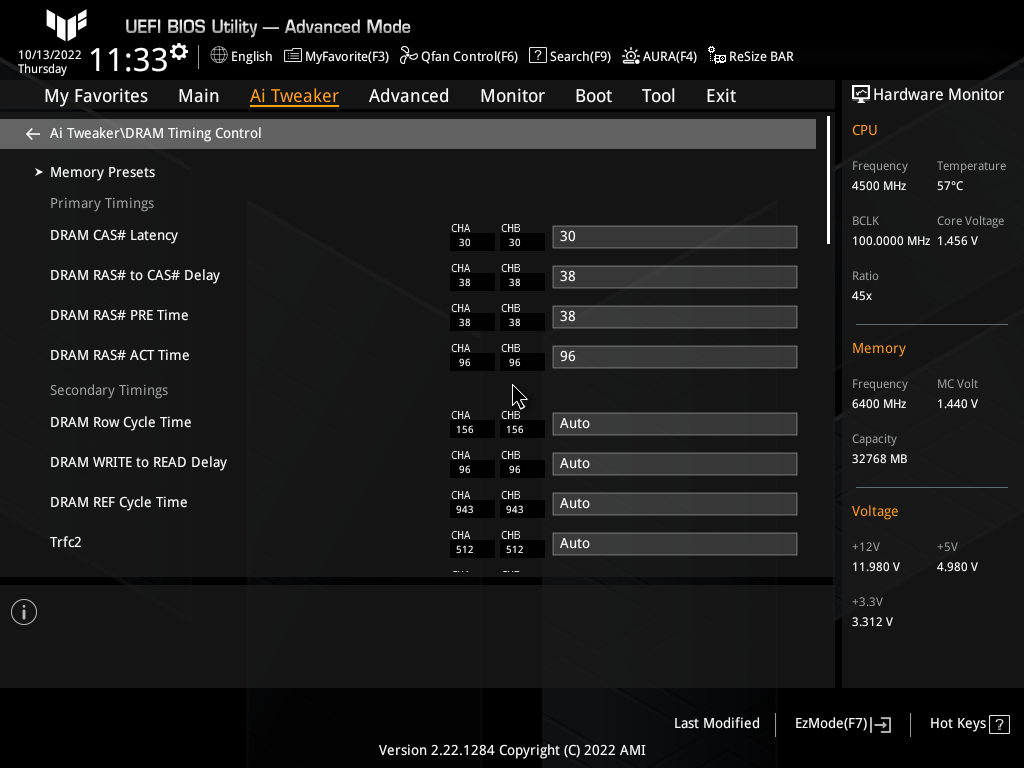Click the DRAM RAS# to CAS# Delay label
The height and width of the screenshot is (768, 1024).
135,275
